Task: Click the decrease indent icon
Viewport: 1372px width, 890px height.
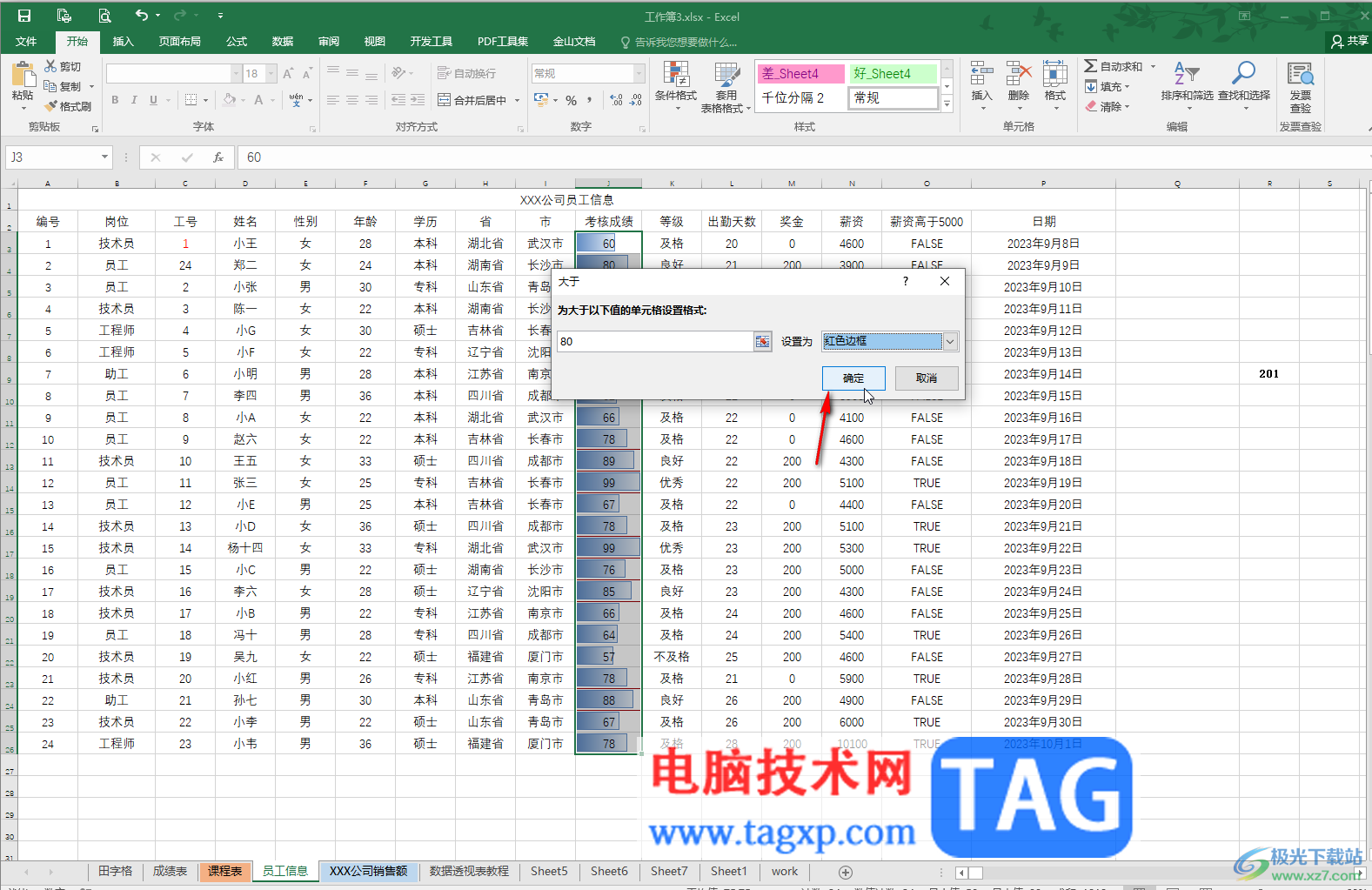Action: point(398,100)
